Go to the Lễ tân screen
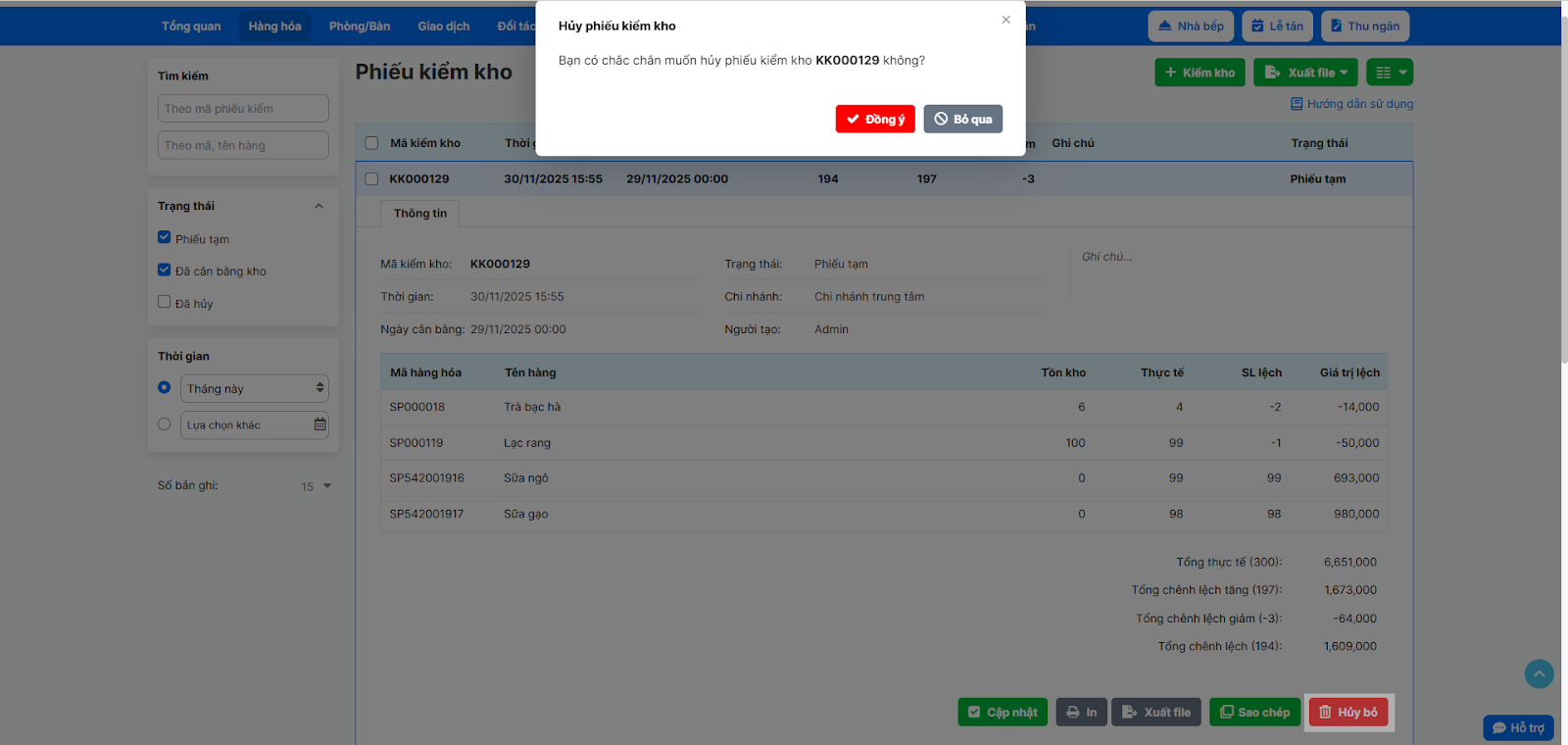This screenshot has height=745, width=1568. 1278,26
